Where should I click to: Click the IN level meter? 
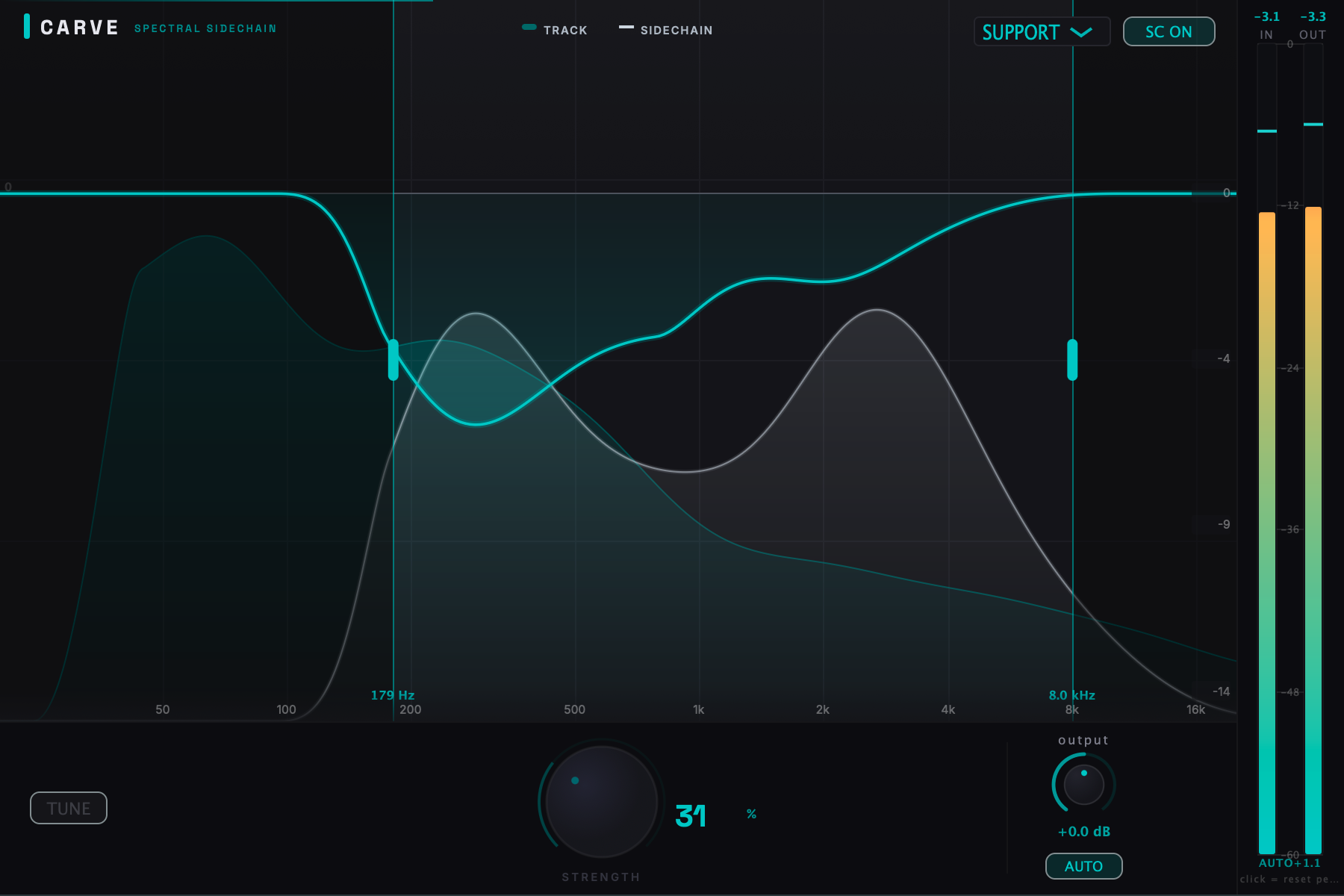coord(1267,448)
